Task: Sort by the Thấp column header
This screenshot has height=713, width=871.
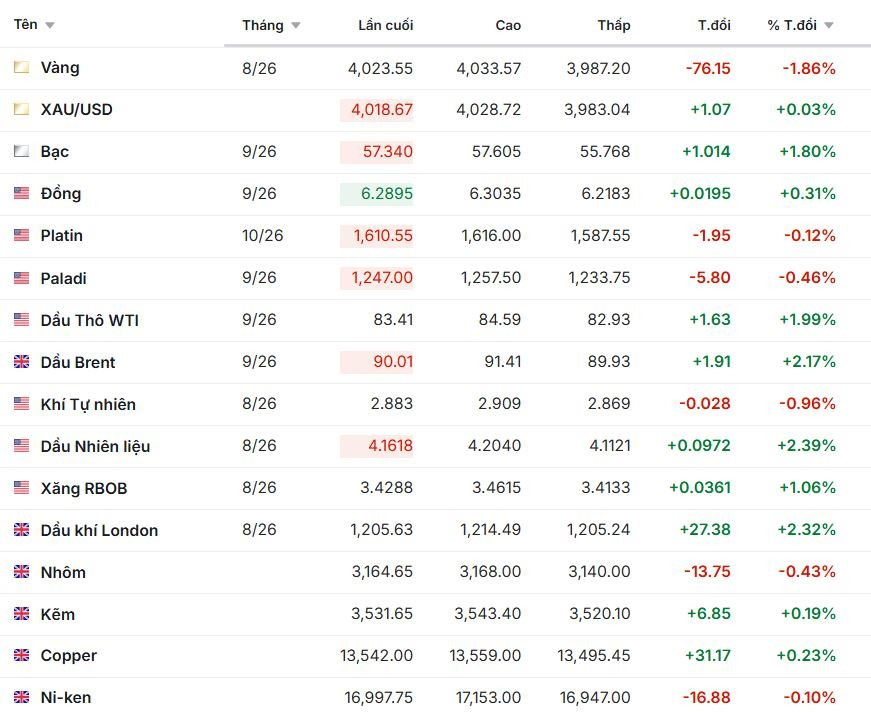Action: [x=614, y=25]
